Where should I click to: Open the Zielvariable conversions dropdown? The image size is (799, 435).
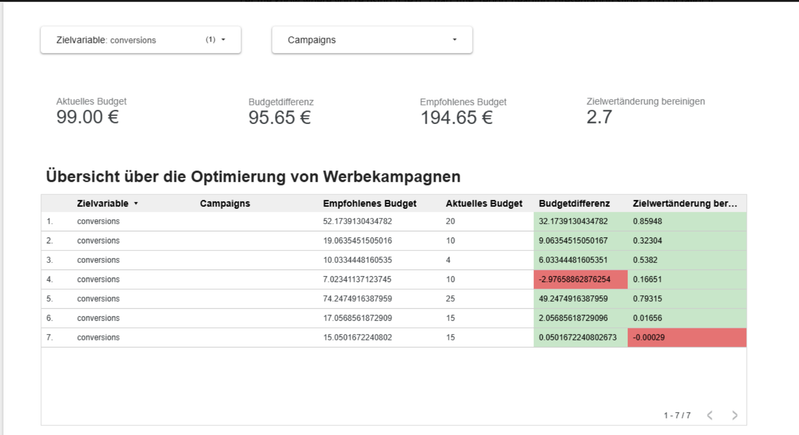coord(140,40)
